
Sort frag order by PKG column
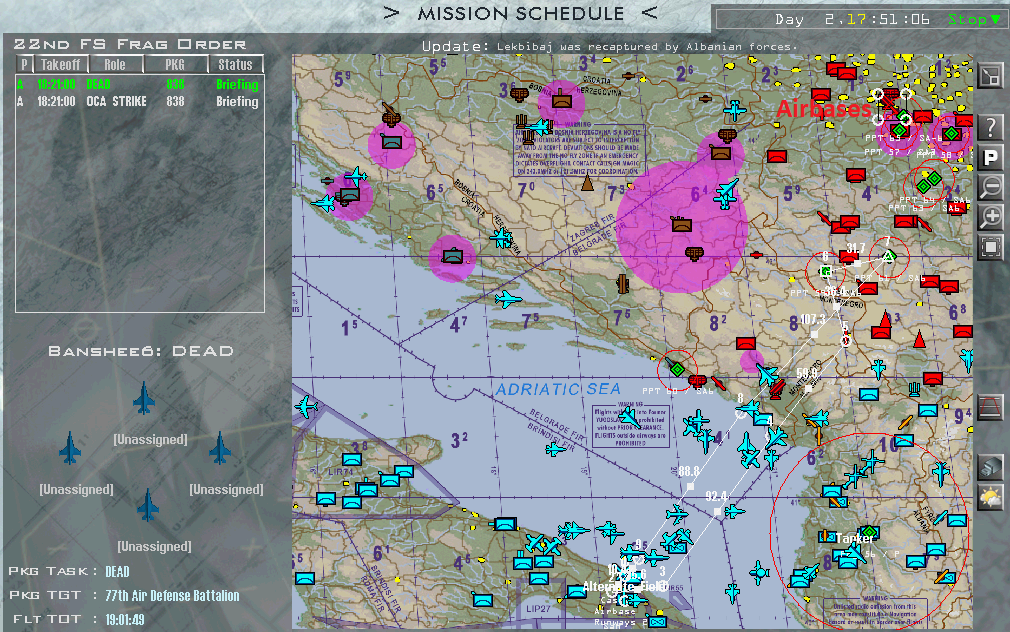click(175, 64)
